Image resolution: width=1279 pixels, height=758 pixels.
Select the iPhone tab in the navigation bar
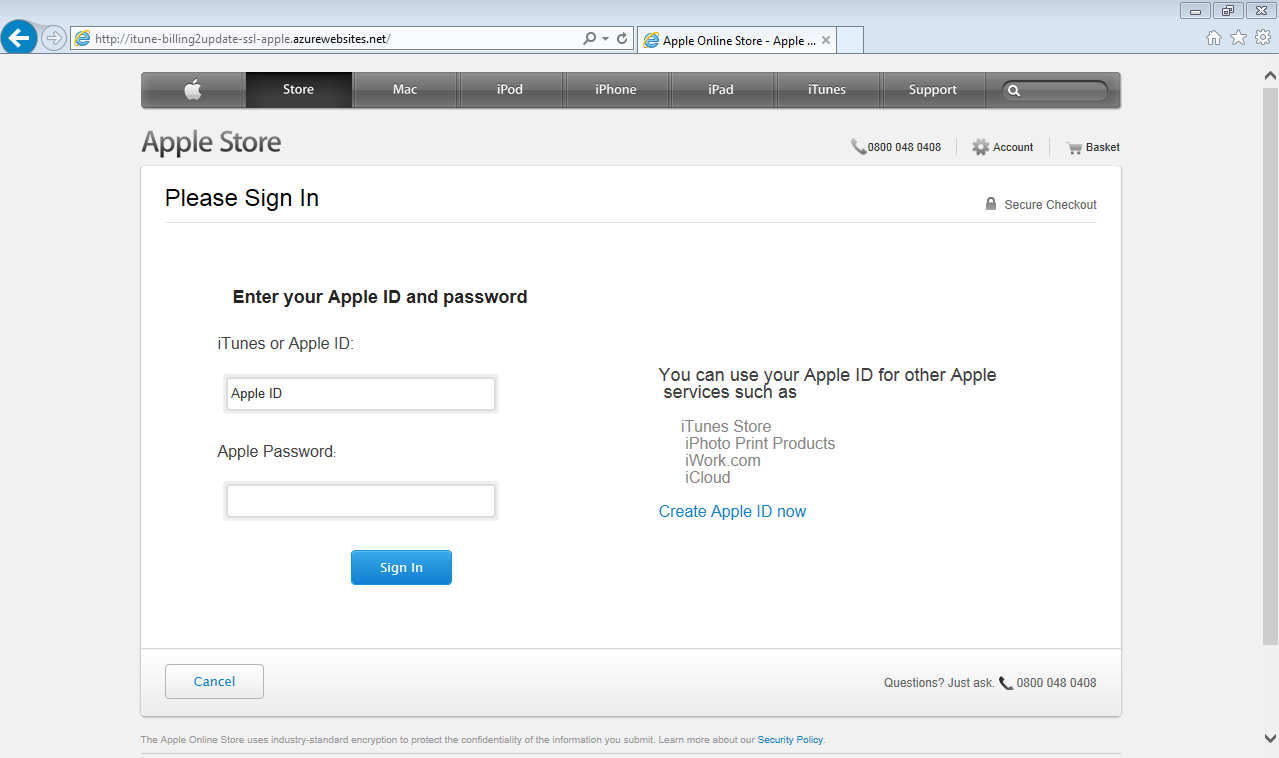click(x=616, y=90)
